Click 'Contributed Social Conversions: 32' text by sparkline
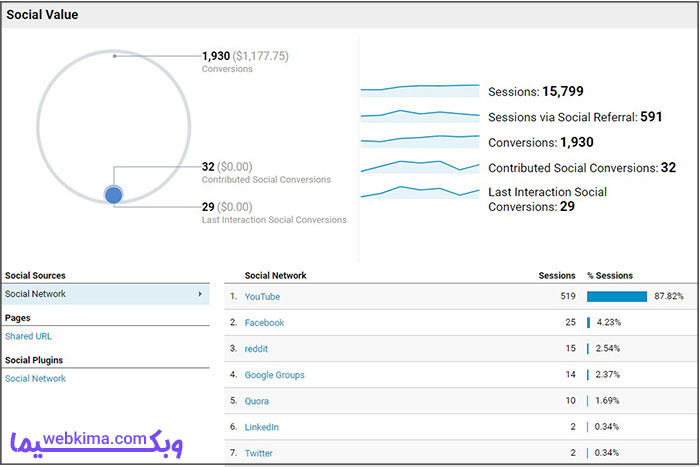Viewport: 700px width, 467px height. [x=582, y=168]
